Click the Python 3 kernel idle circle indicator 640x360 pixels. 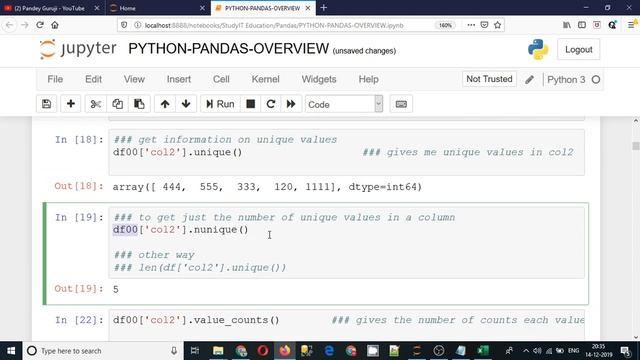596,80
